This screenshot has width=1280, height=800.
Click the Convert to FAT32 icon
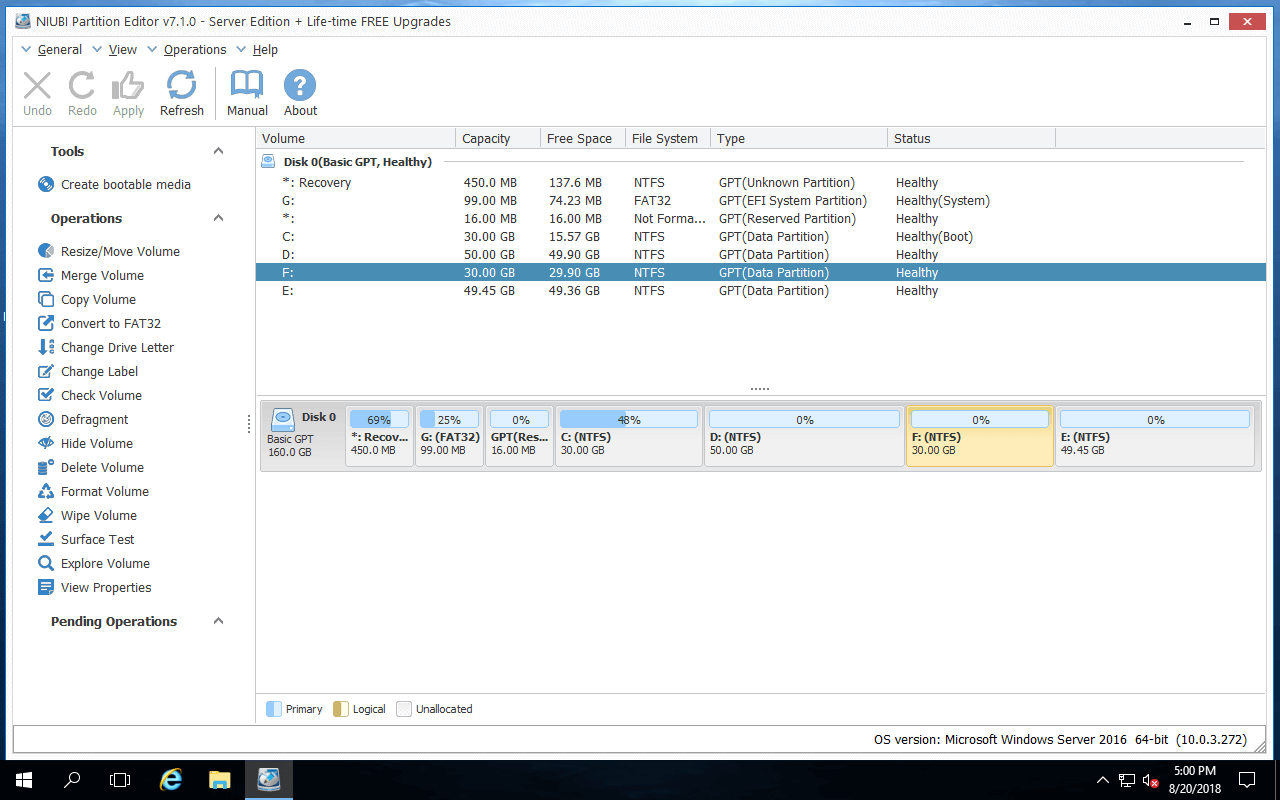[x=46, y=323]
